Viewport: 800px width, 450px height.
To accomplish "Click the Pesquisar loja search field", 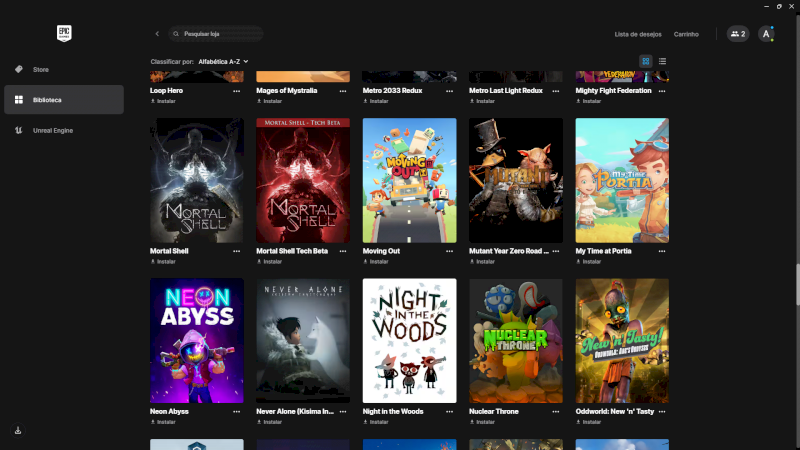I will pyautogui.click(x=220, y=34).
